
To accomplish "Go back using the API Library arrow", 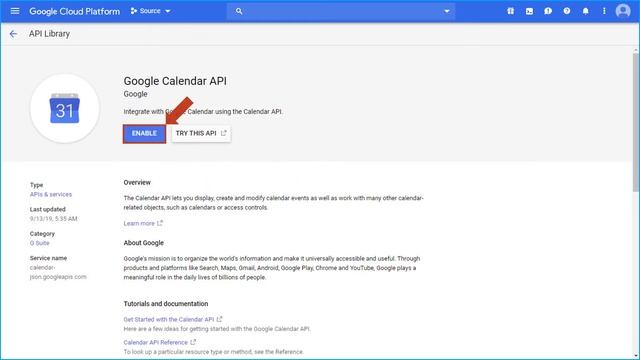I will pos(13,34).
